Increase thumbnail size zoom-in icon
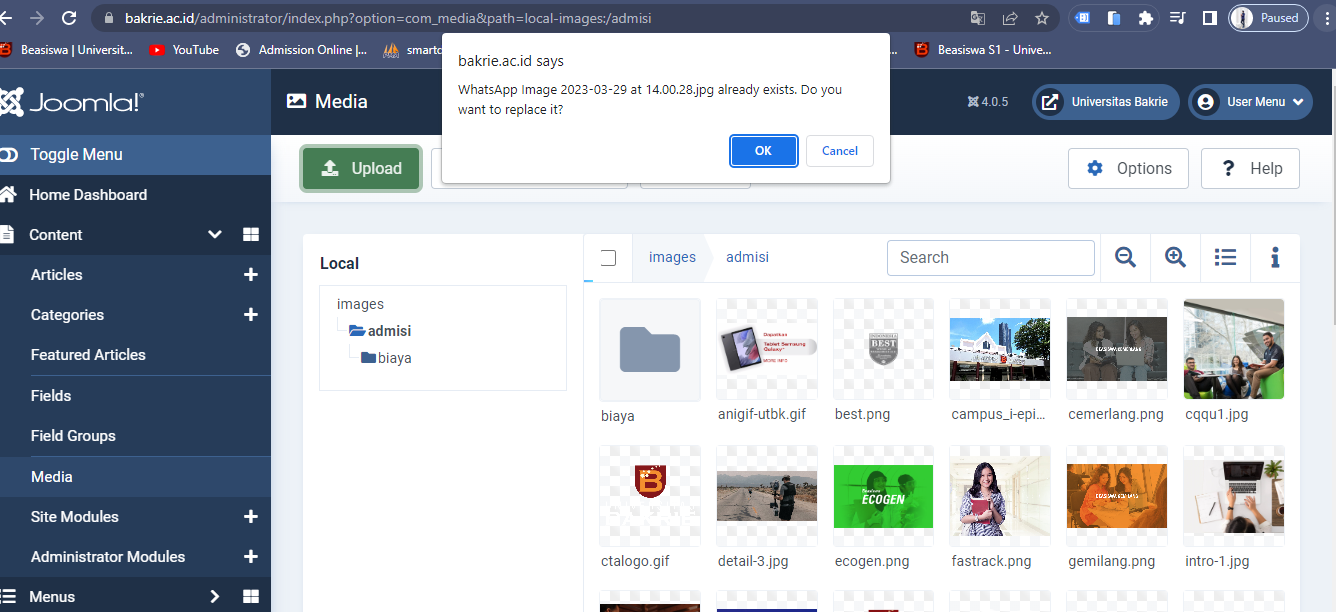This screenshot has width=1336, height=612. pyautogui.click(x=1175, y=258)
